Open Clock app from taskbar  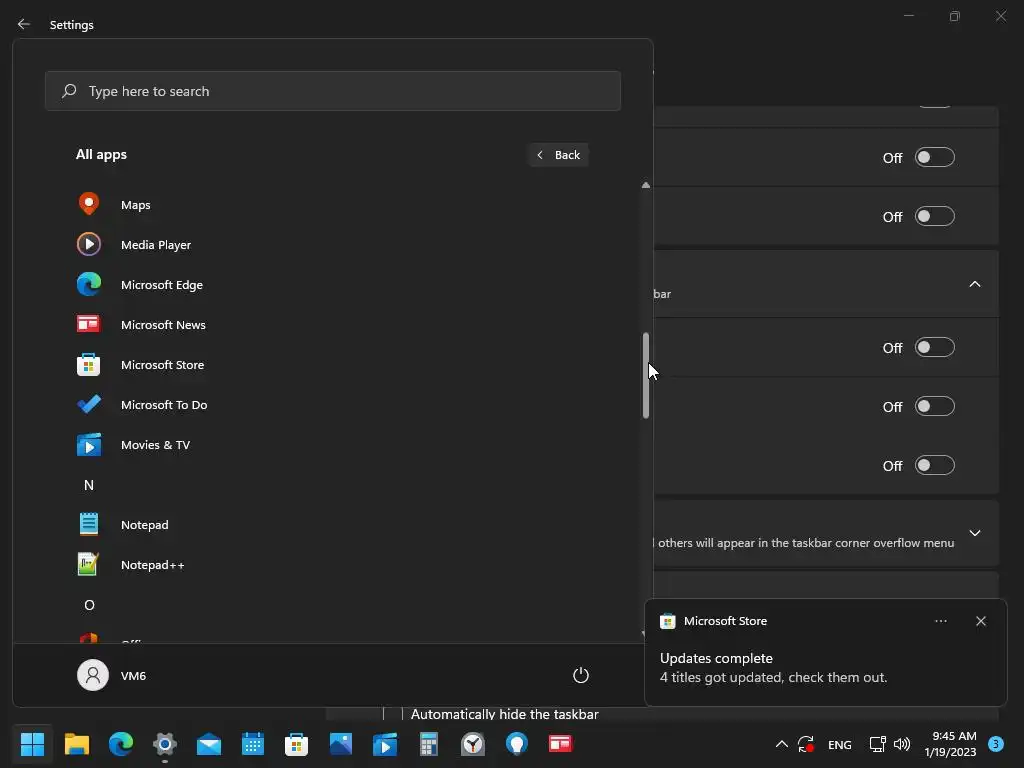coord(473,744)
